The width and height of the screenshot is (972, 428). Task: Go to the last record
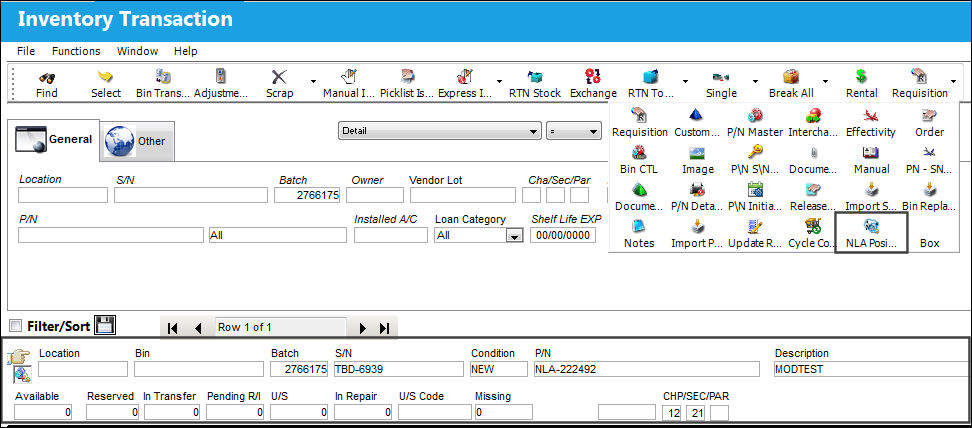tap(384, 328)
